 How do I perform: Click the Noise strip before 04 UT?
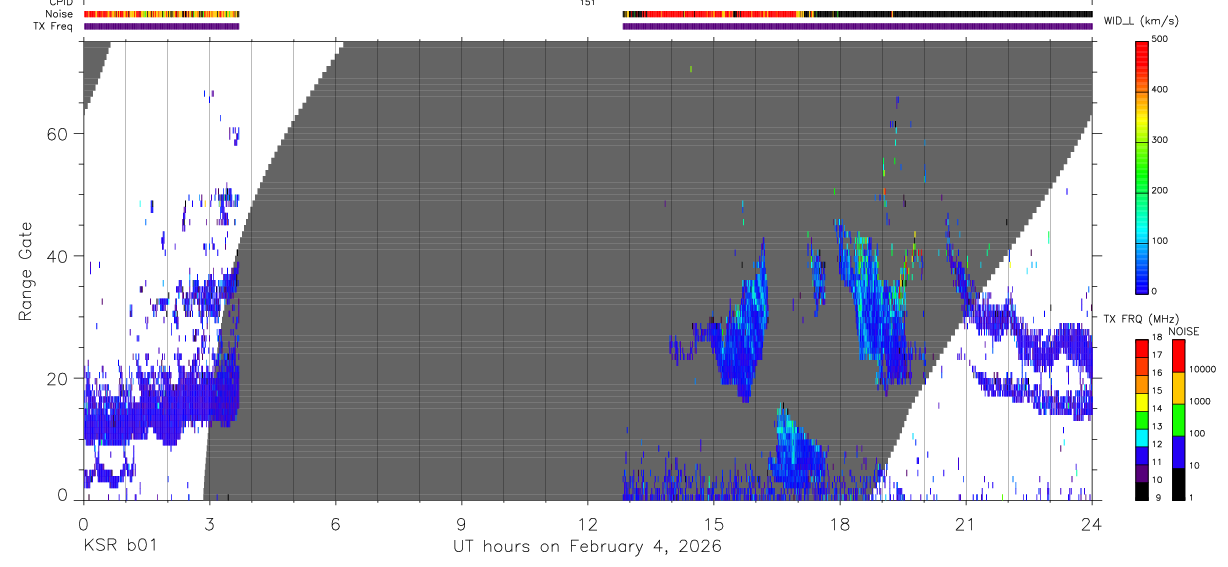(x=161, y=14)
